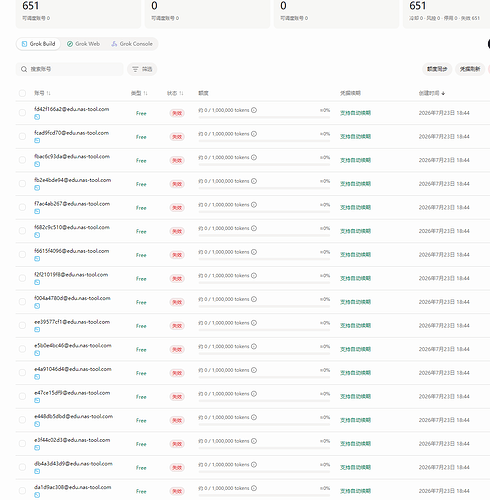Select the checkbox for f682c9c510@edu.nas-tool.com
This screenshot has height=500, width=490.
pos(22,231)
